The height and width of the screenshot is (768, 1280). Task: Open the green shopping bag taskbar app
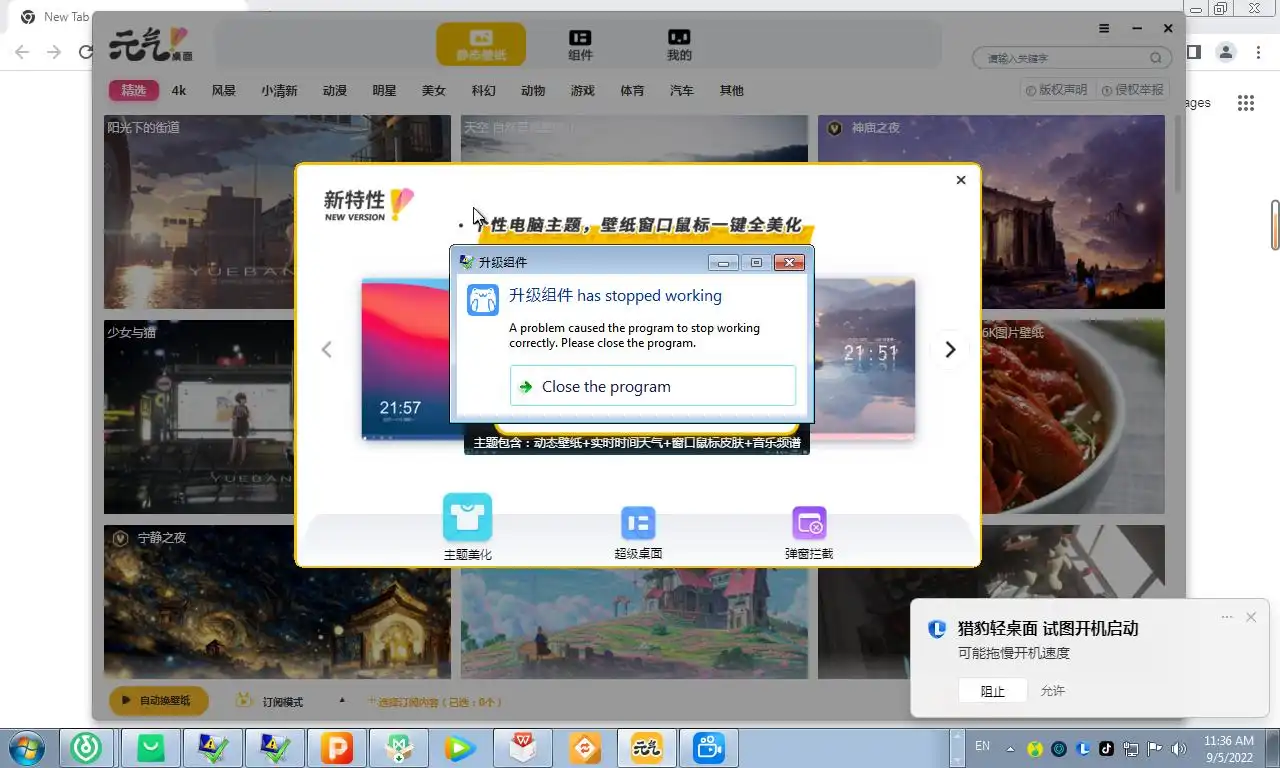pos(151,748)
